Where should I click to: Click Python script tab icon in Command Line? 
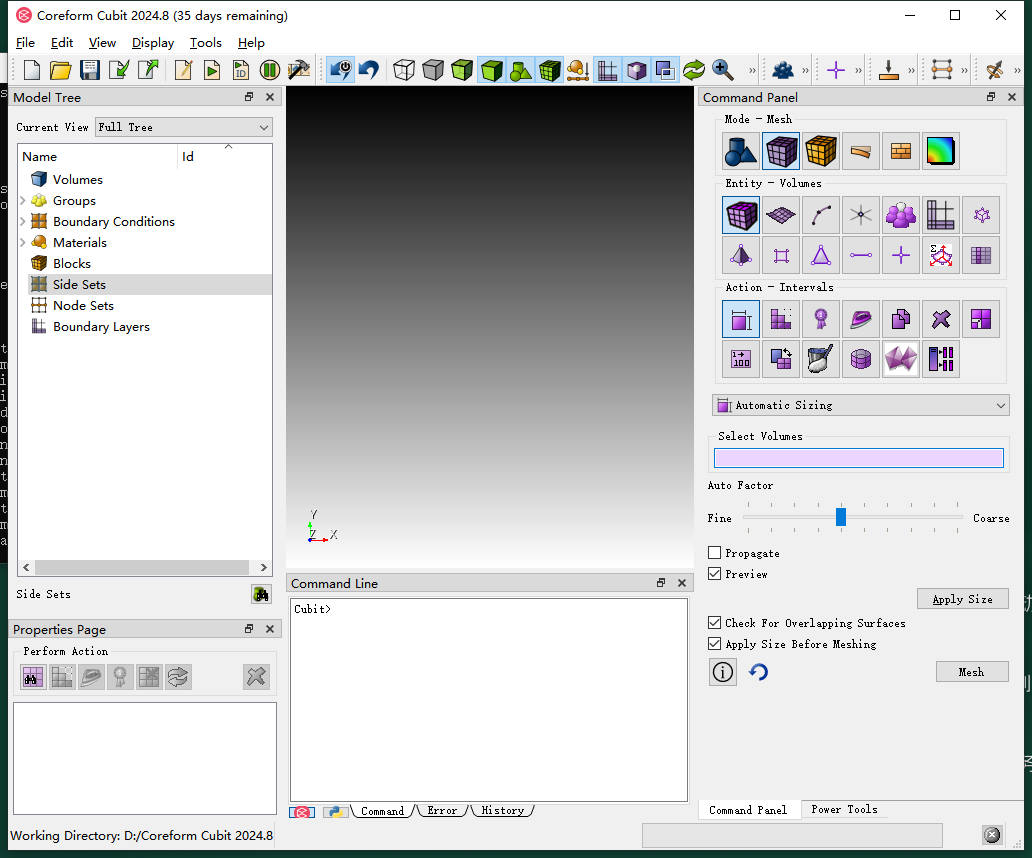[x=336, y=812]
